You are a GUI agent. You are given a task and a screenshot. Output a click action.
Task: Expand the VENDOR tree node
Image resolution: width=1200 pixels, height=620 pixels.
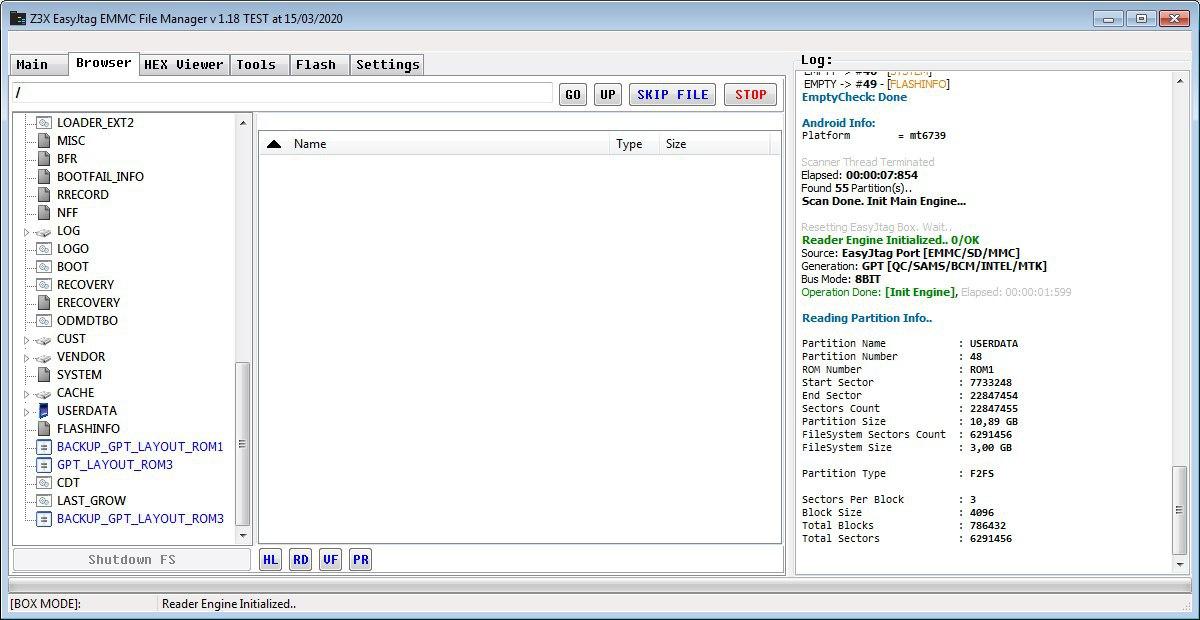(x=27, y=358)
